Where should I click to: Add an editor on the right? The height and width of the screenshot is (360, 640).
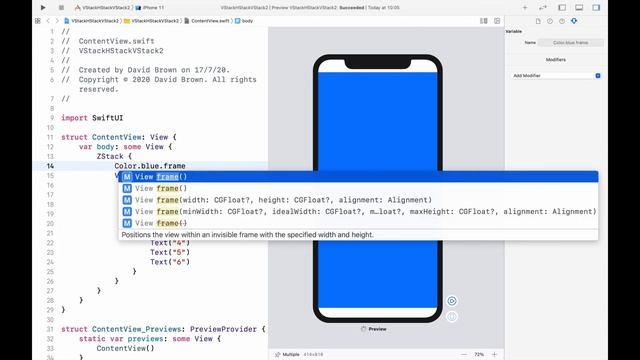(x=497, y=21)
